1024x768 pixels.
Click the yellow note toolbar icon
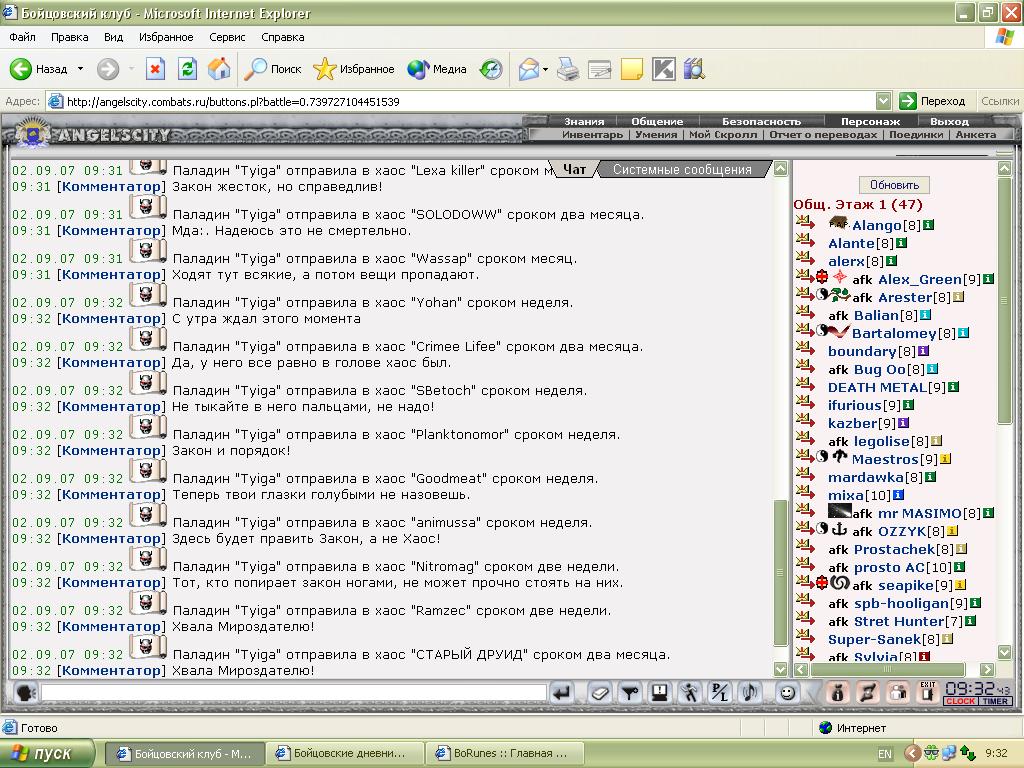[x=632, y=69]
